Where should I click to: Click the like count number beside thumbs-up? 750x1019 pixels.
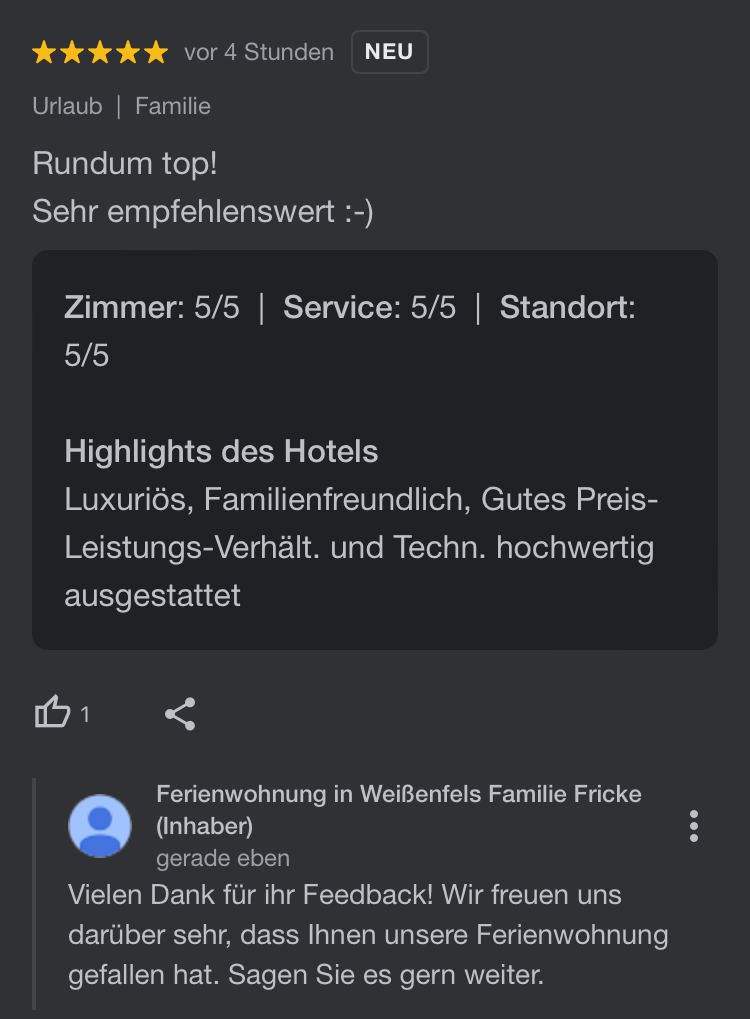point(85,714)
